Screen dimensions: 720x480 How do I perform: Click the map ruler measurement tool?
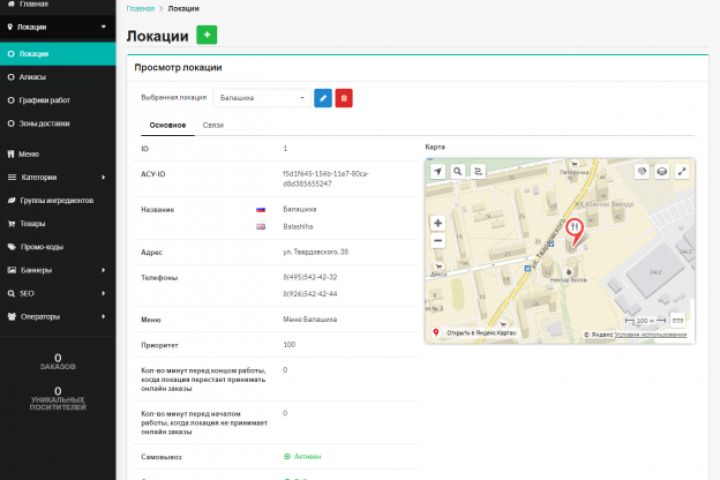678,319
